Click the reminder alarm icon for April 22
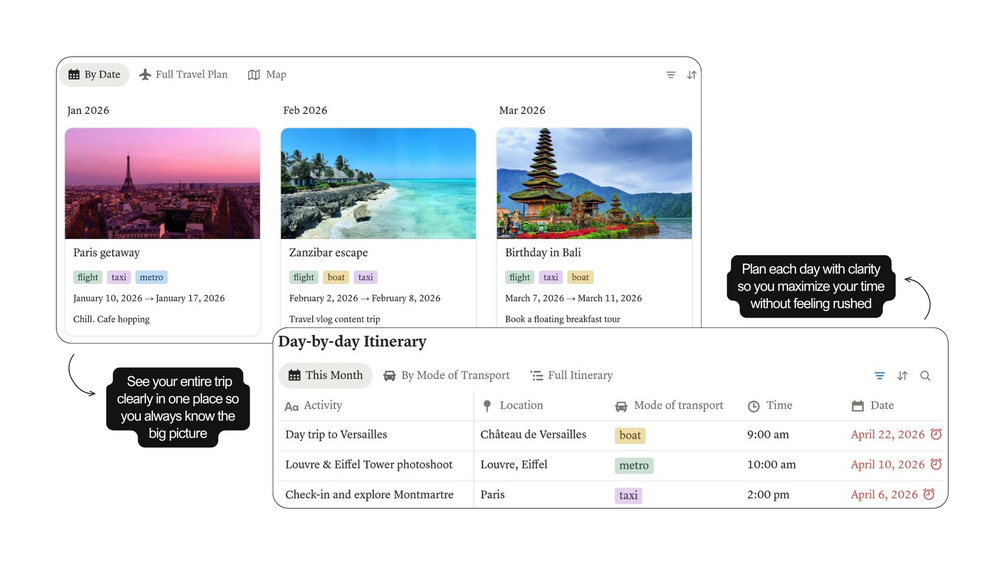 [936, 434]
